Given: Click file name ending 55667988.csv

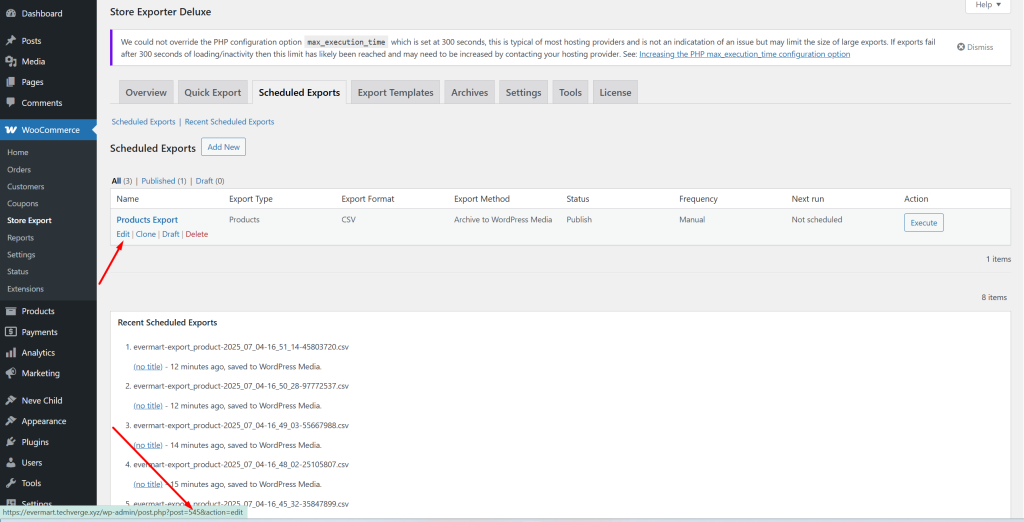Looking at the screenshot, I should coord(241,425).
